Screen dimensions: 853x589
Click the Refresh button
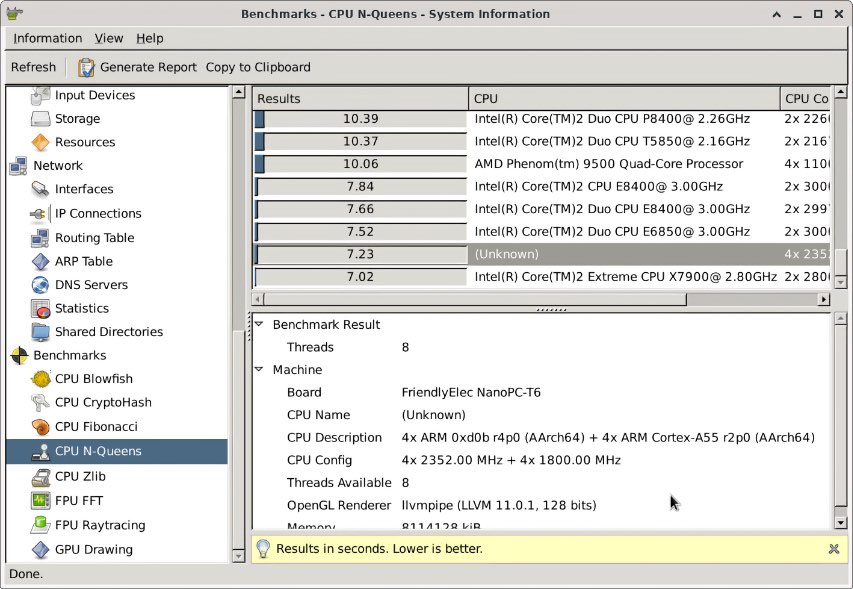click(33, 67)
